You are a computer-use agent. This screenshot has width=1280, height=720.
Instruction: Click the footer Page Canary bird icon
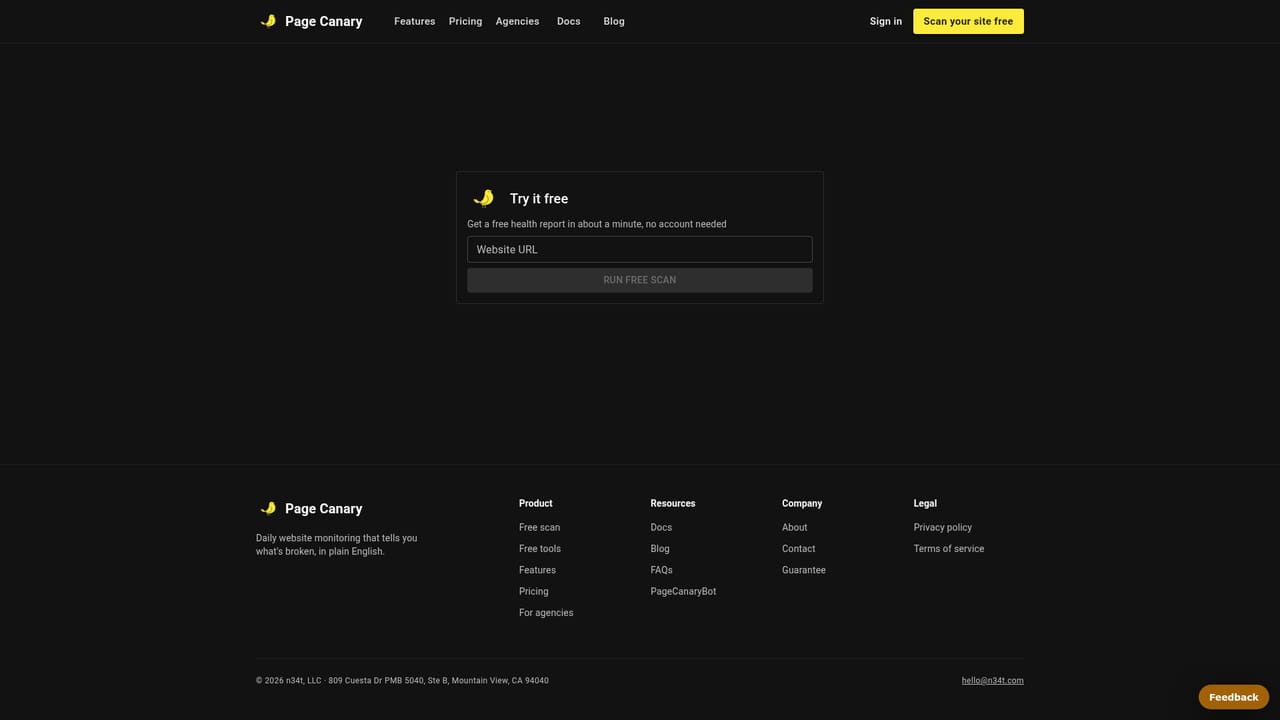coord(268,508)
